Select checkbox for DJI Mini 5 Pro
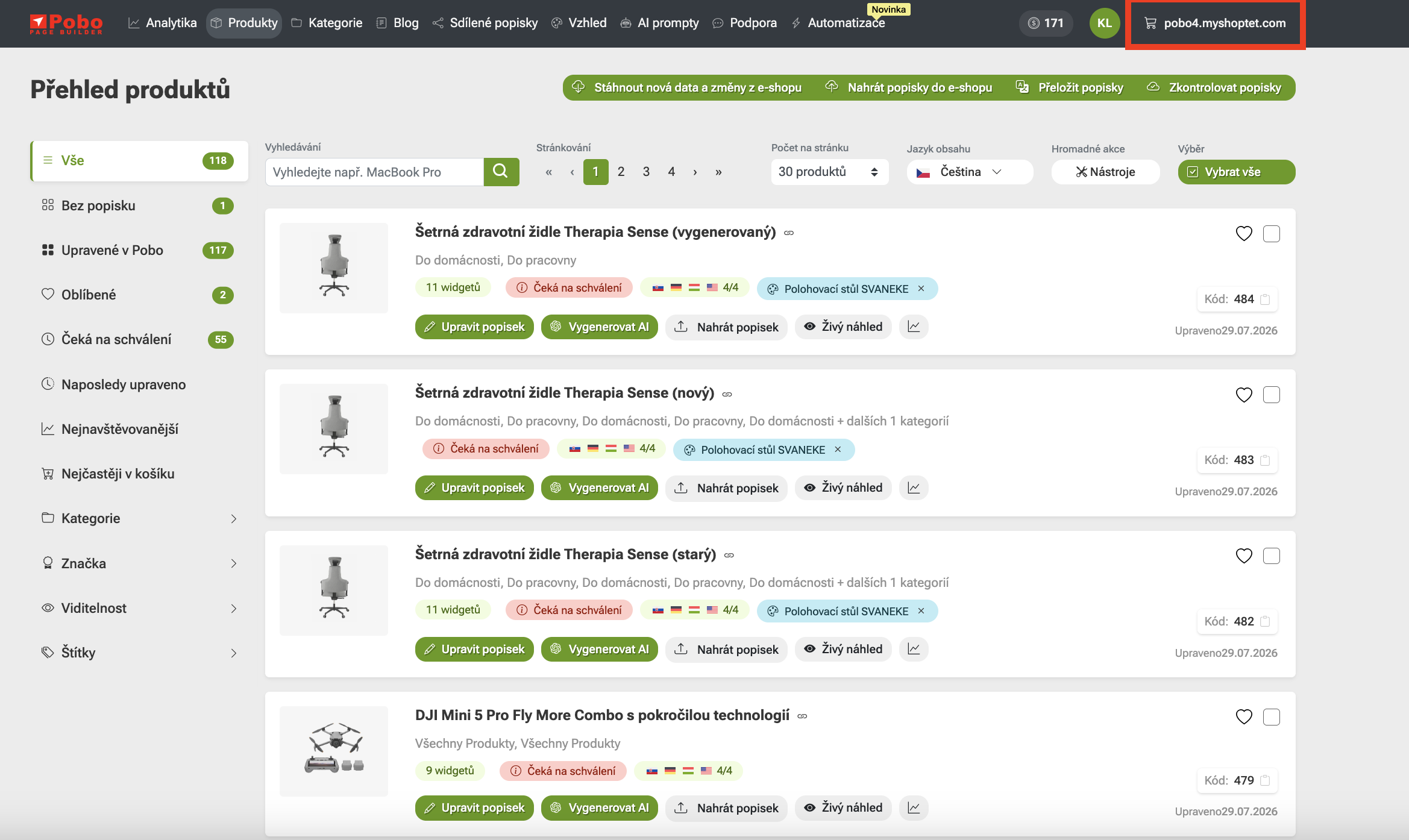This screenshot has width=1409, height=840. (x=1272, y=716)
